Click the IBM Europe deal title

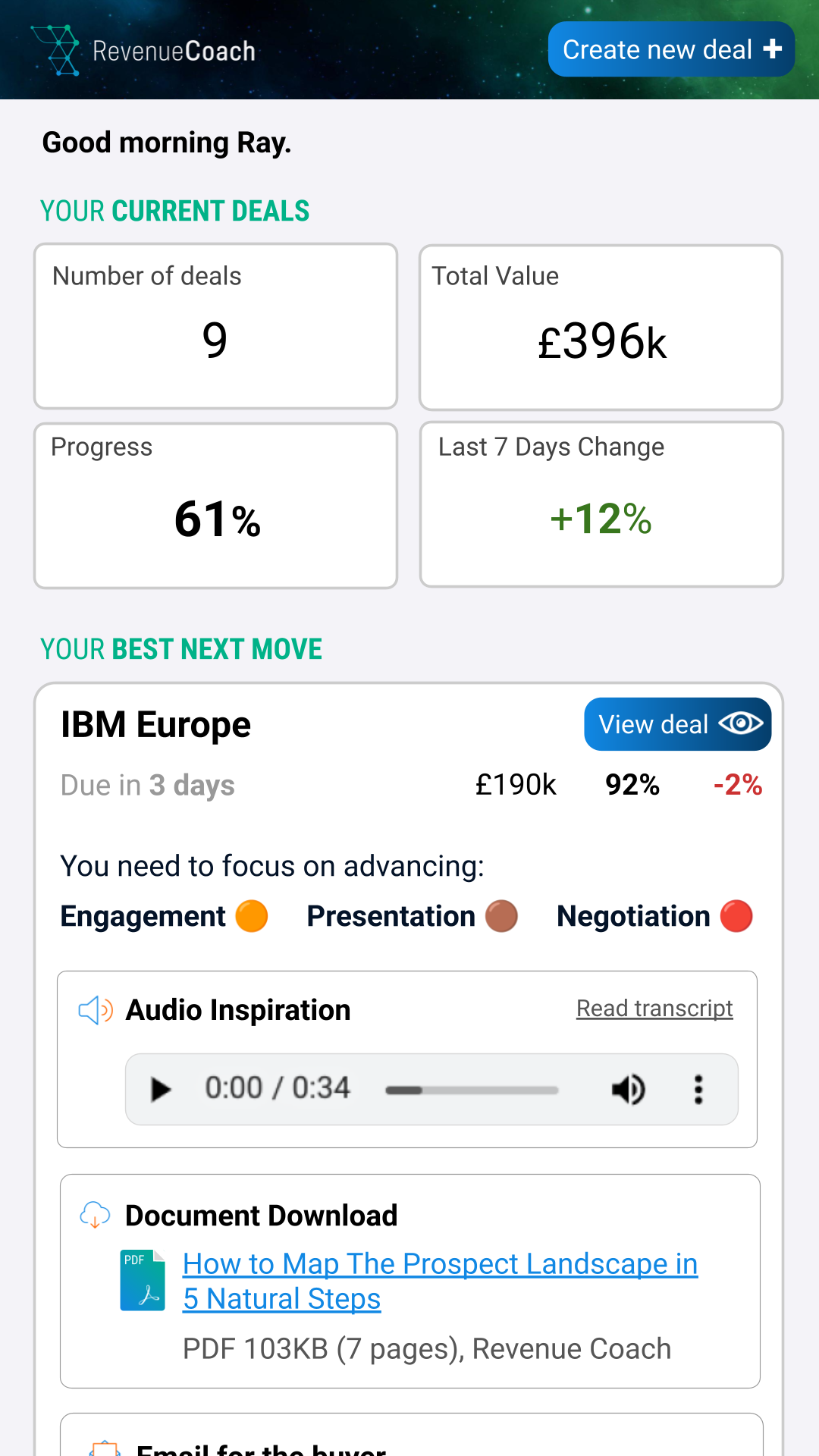[156, 725]
